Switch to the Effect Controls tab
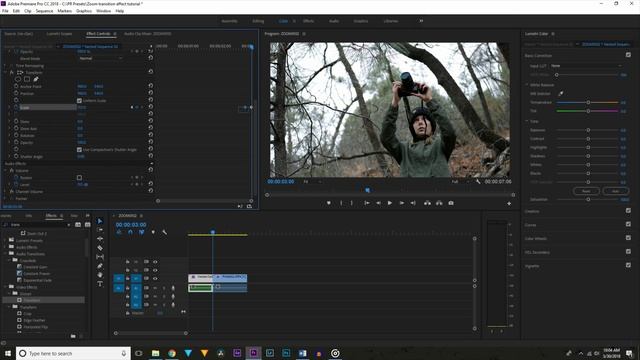 click(98, 34)
